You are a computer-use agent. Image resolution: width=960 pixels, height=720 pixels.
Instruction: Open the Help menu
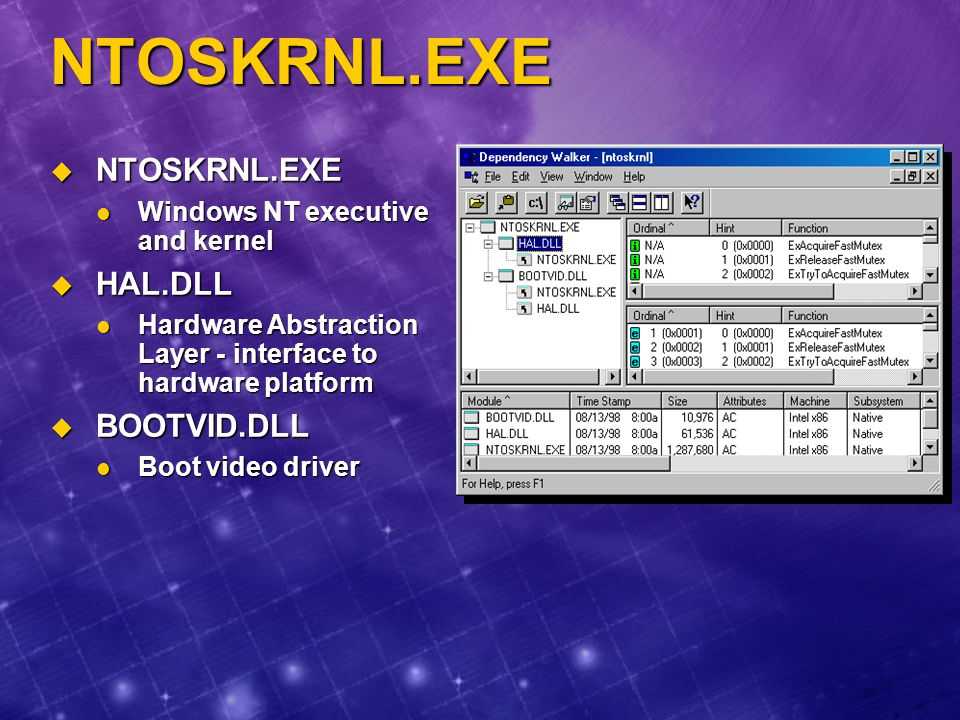[x=634, y=177]
